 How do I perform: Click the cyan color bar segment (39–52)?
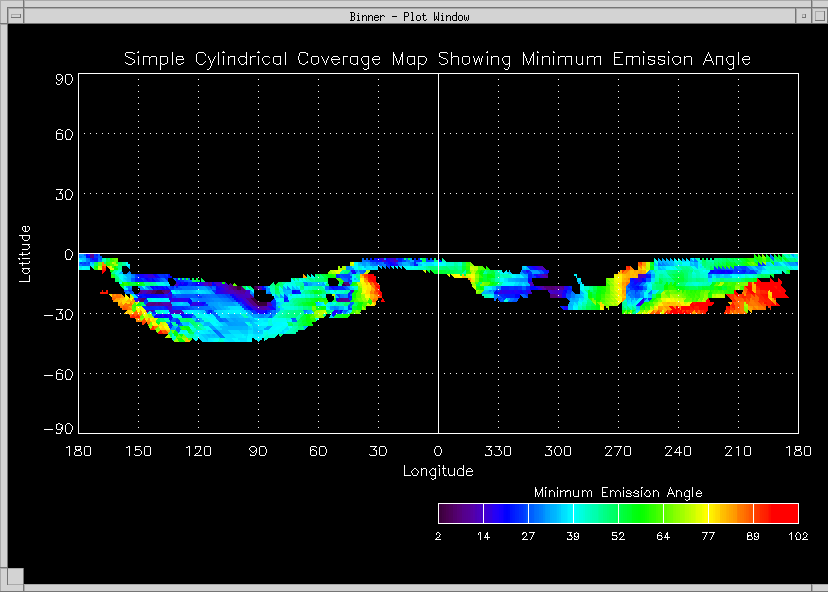(x=595, y=514)
